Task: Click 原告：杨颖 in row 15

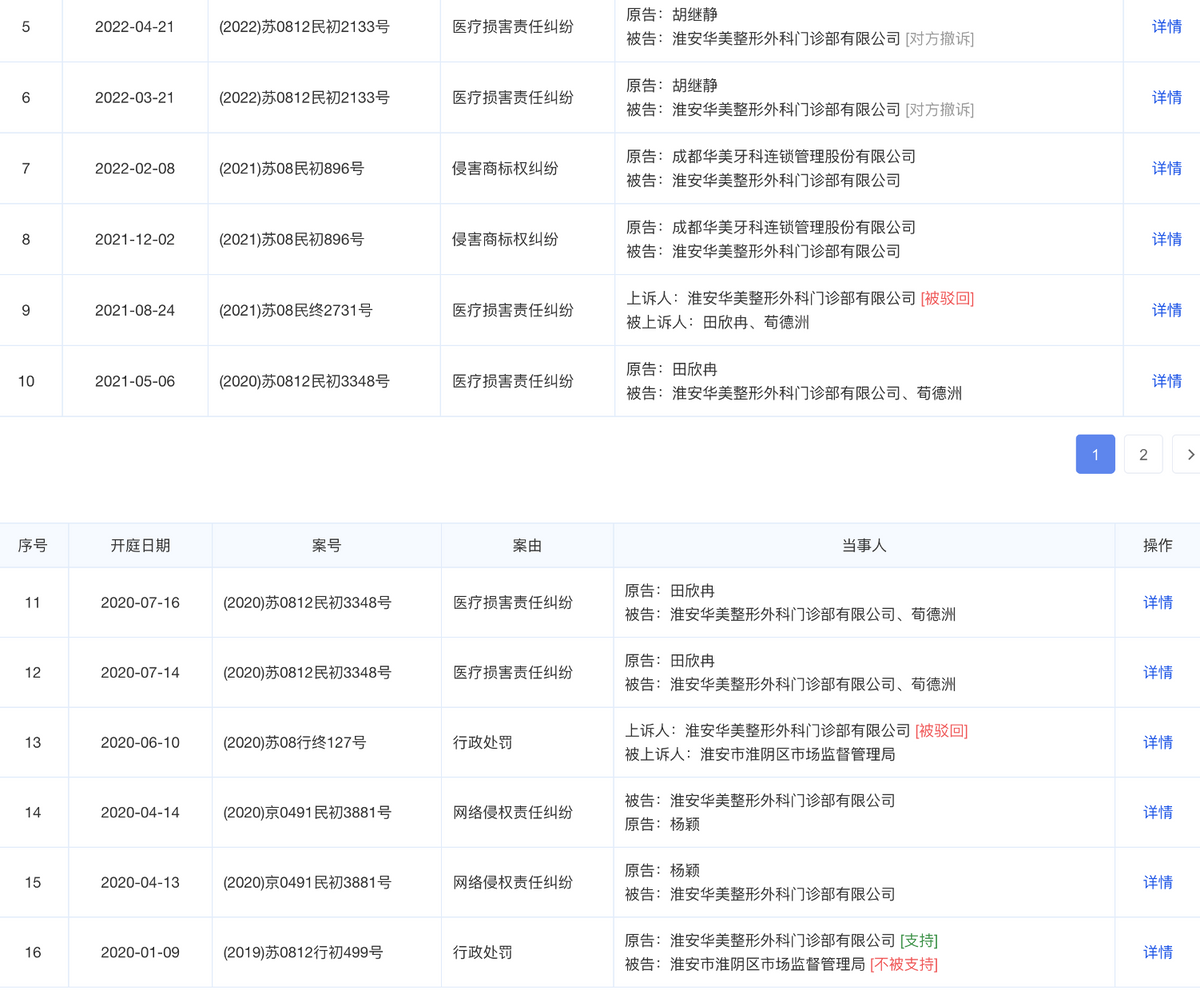Action: [662, 870]
